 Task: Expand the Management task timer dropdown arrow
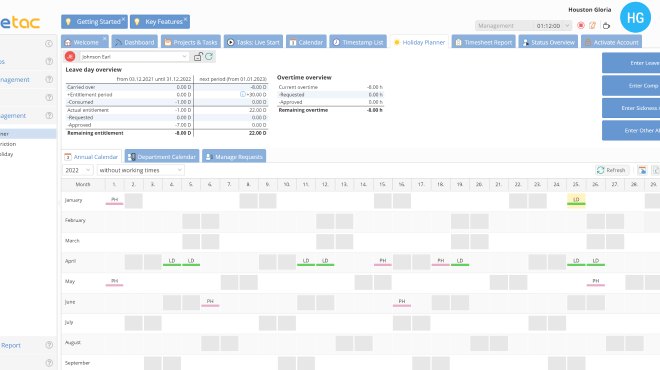[x=567, y=26]
